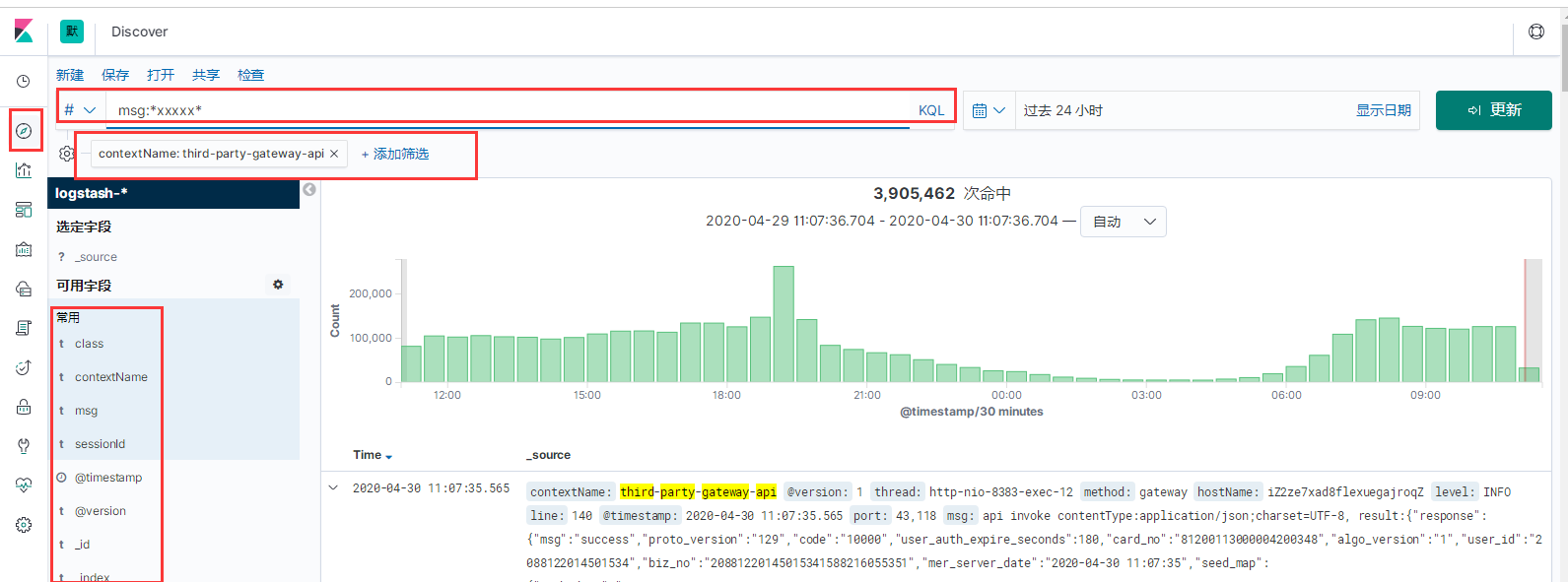This screenshot has height=582, width=1568.
Task: Open Canvas icon in sidebar
Action: (24, 250)
